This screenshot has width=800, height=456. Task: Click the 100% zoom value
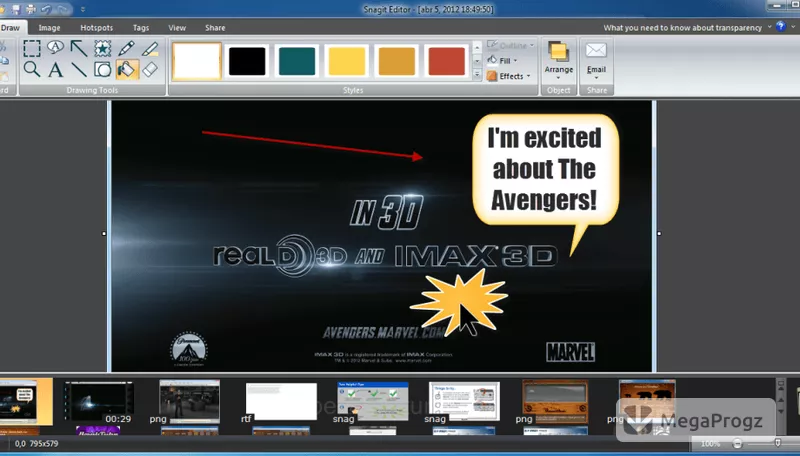[710, 444]
